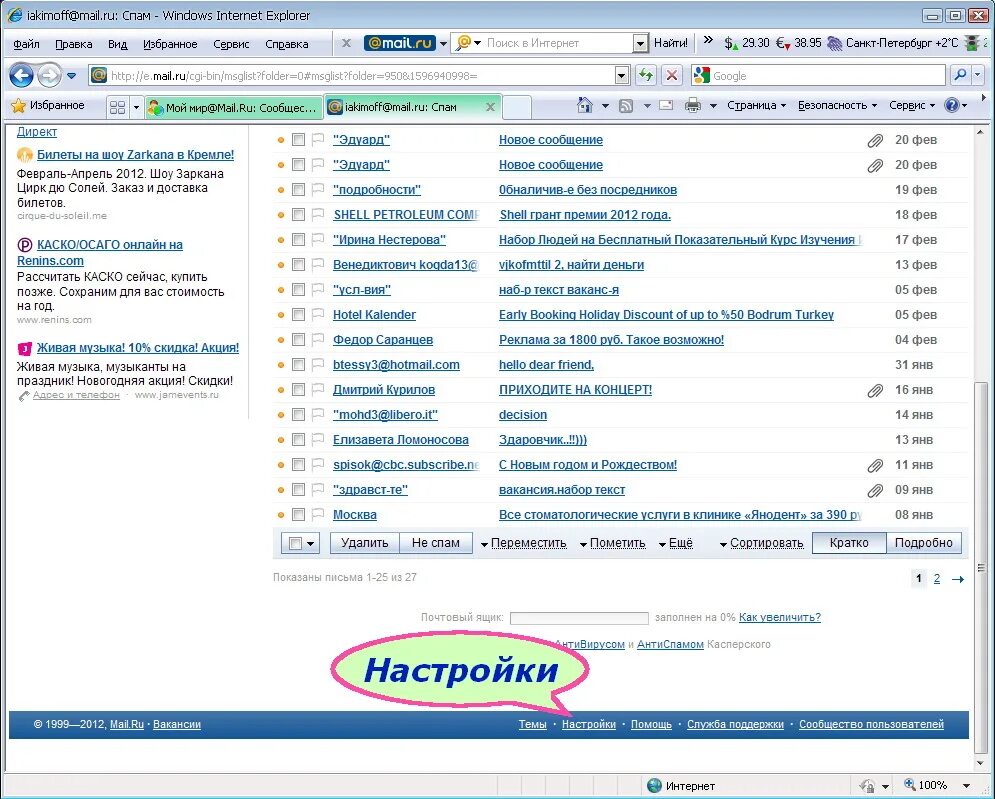
Task: Open the Пометить dropdown
Action: pyautogui.click(x=612, y=543)
